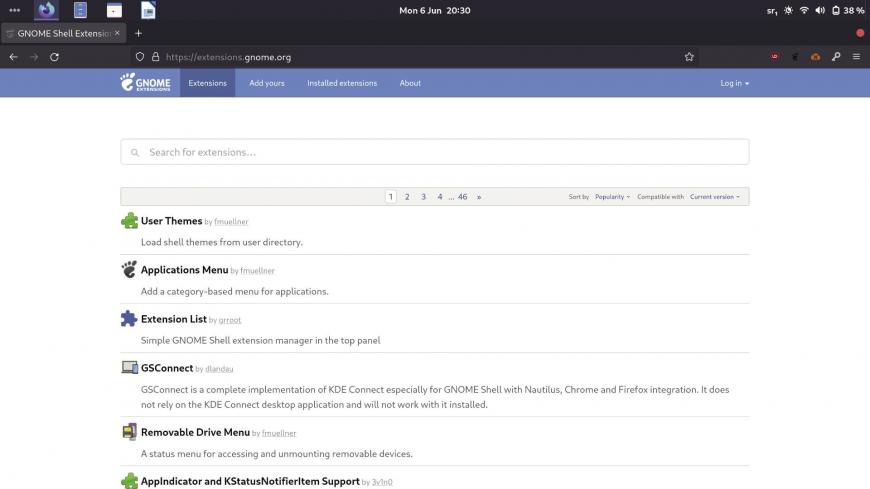Click the GSConnect laptop icon
Screen dimensions: 870x489
pos(129,367)
